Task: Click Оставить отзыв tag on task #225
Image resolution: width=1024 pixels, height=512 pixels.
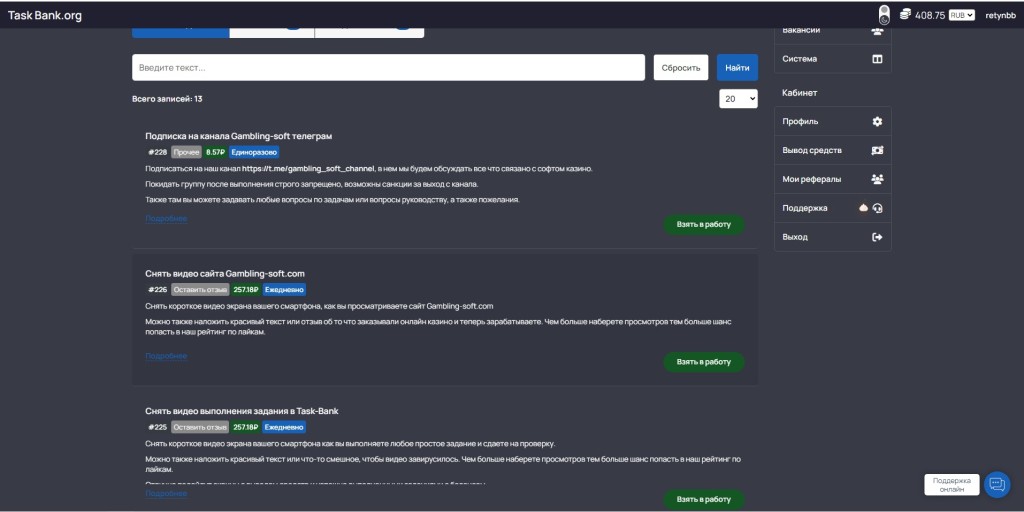Action: (x=200, y=427)
